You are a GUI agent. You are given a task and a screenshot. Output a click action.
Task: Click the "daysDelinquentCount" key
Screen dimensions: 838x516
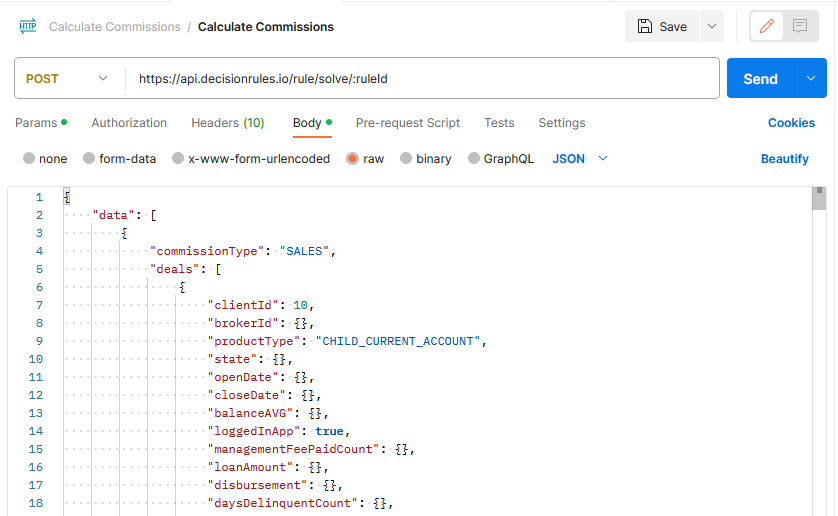coord(283,503)
